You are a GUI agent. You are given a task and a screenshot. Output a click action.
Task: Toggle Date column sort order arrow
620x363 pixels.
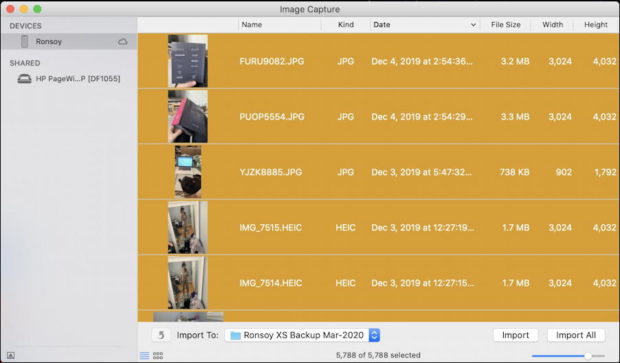point(473,25)
